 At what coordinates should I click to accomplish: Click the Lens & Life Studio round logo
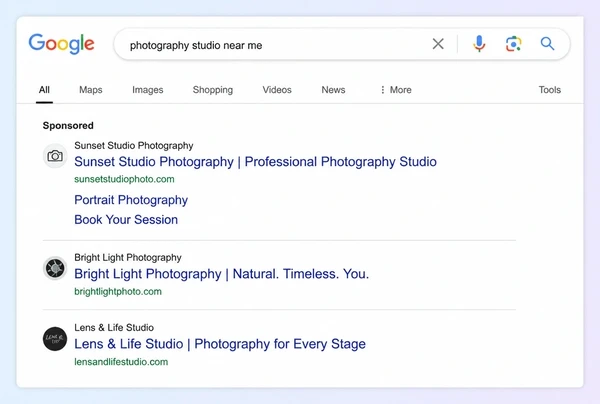point(55,339)
